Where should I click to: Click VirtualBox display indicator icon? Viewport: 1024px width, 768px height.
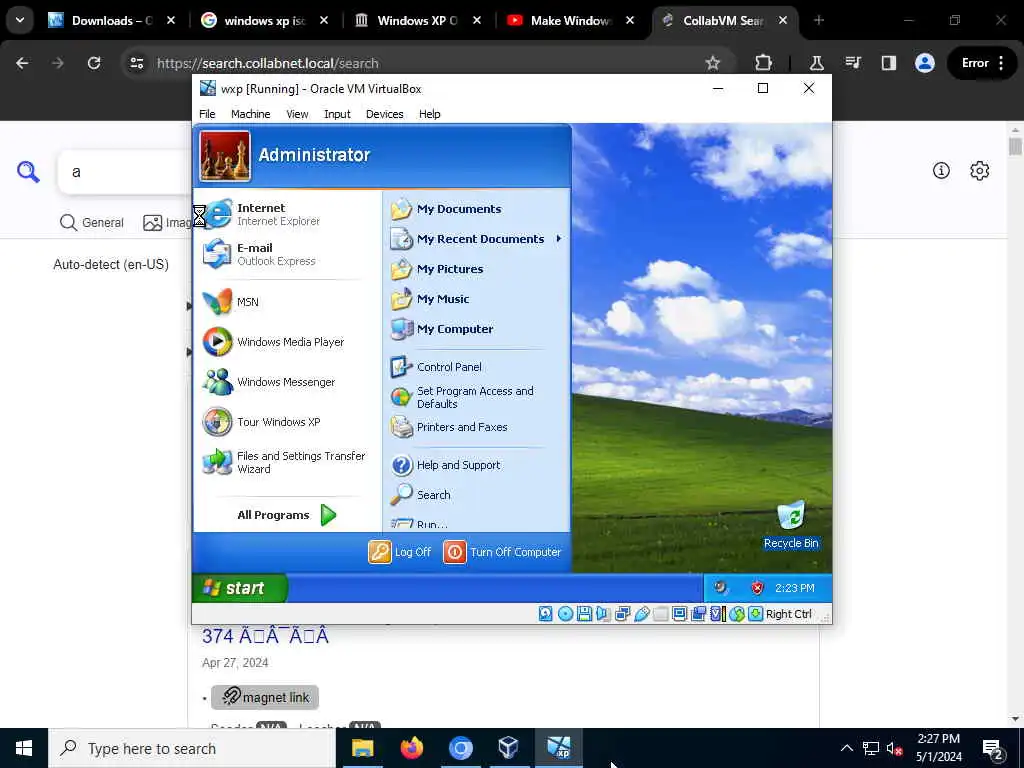tap(679, 614)
